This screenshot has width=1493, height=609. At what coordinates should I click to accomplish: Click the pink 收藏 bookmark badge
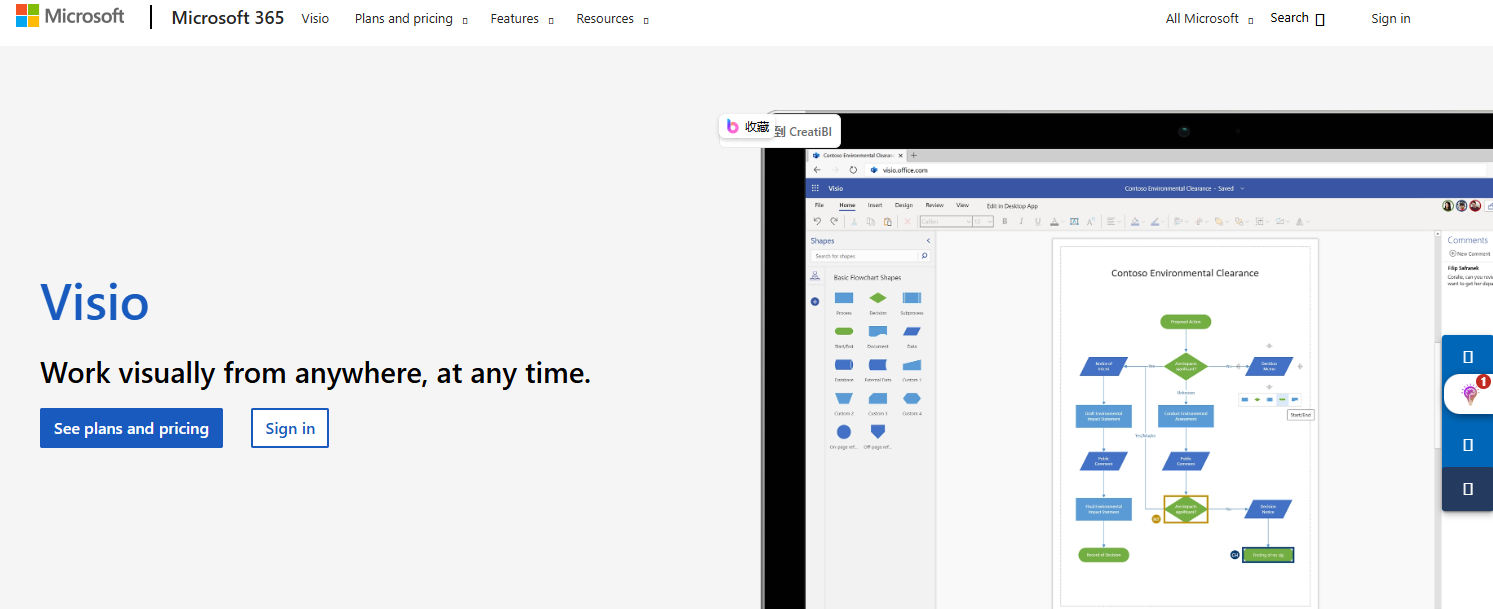point(748,127)
